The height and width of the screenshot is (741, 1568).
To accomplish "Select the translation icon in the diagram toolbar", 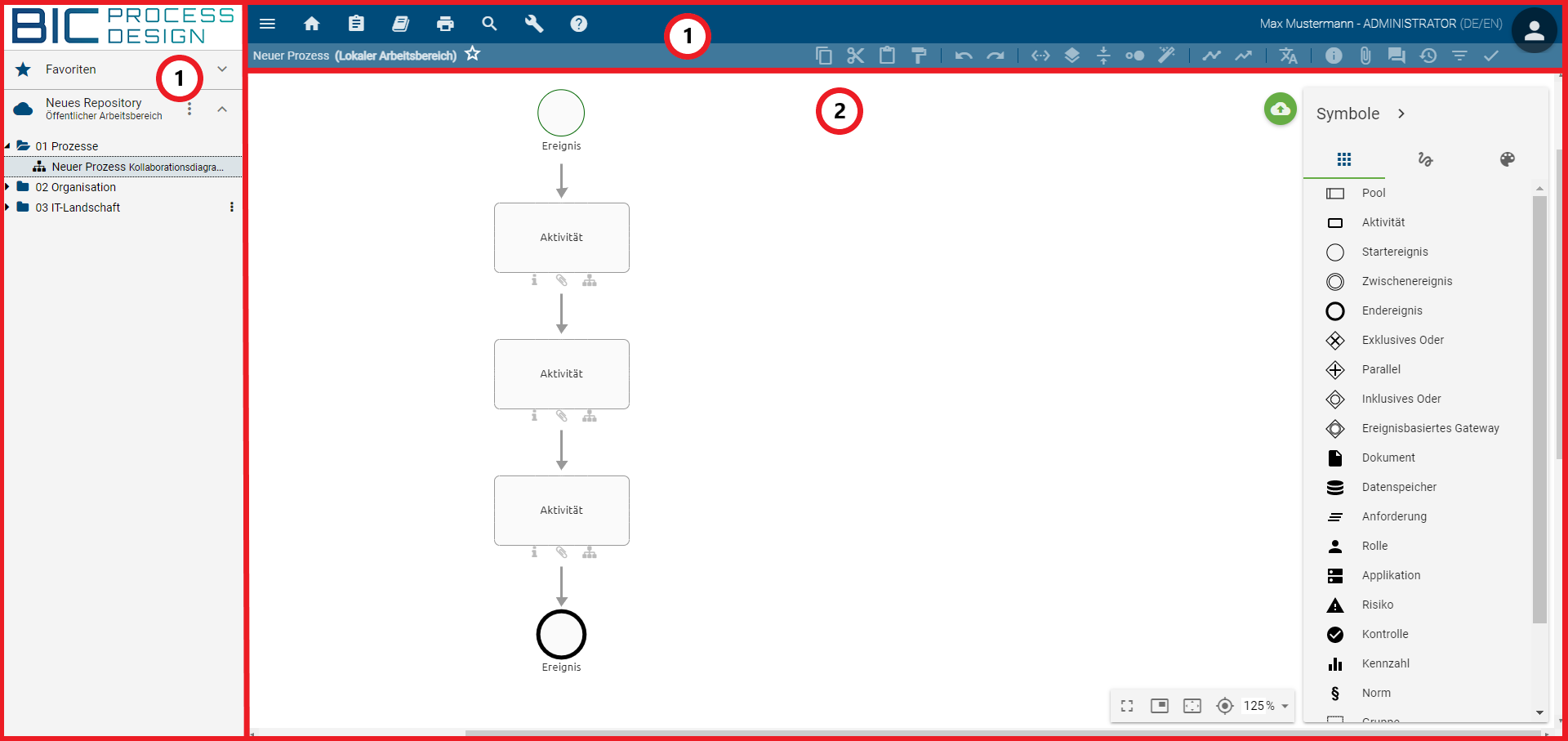I will point(1289,56).
